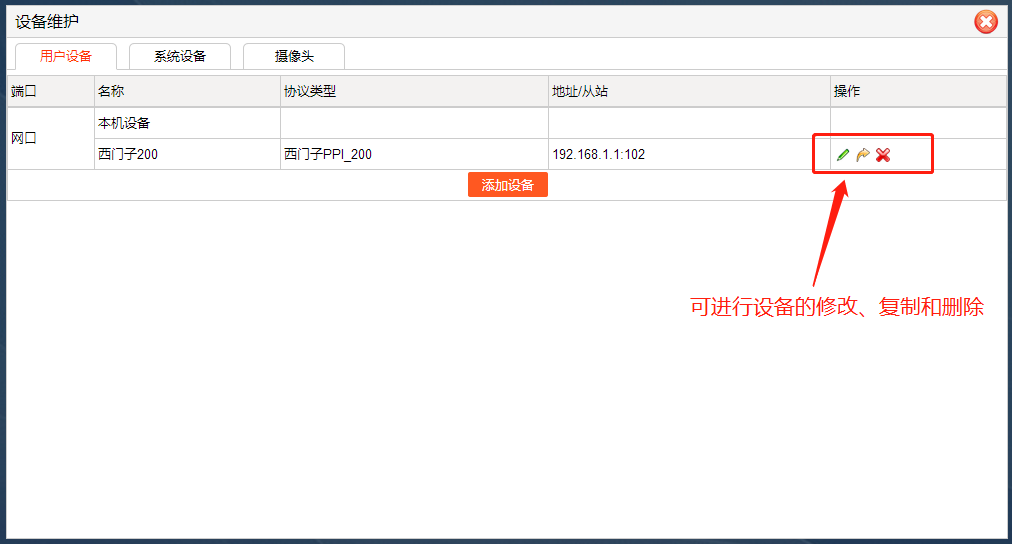Delete the 西门子200 device with the red X
This screenshot has width=1012, height=544.
pyautogui.click(x=883, y=155)
